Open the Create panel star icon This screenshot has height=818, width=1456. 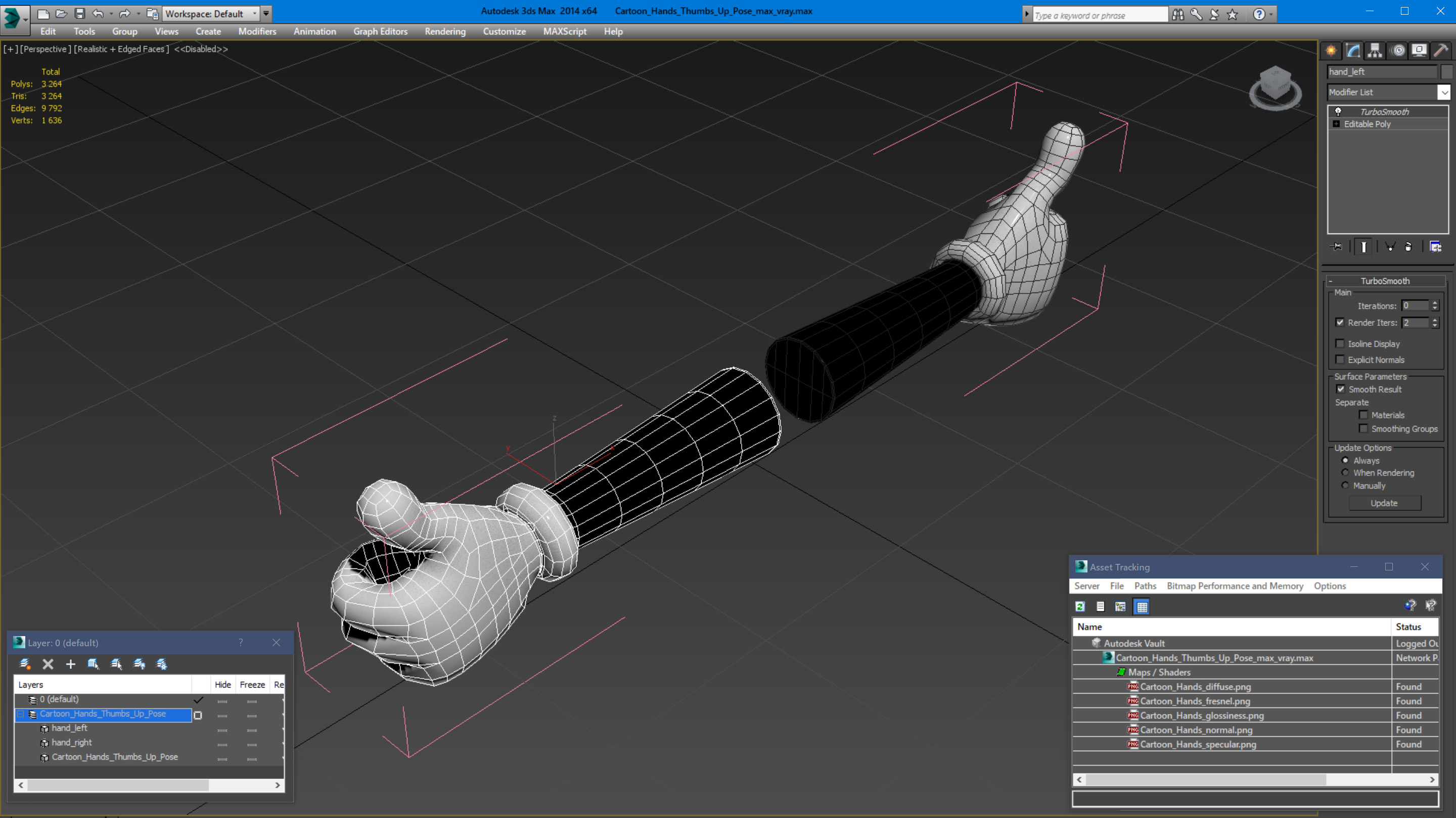(x=1331, y=51)
